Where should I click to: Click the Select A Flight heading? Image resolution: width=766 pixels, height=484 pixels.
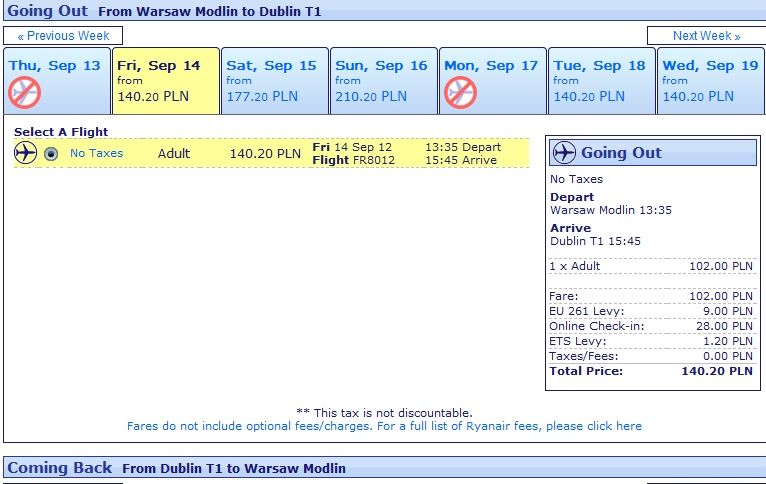click(61, 132)
